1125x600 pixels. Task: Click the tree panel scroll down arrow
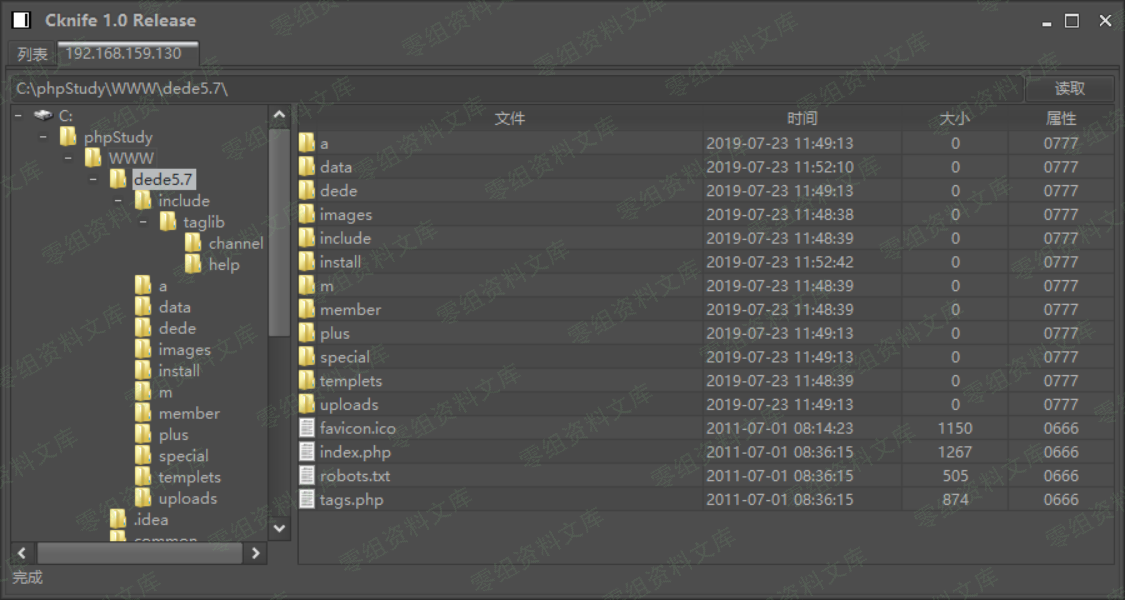(279, 527)
